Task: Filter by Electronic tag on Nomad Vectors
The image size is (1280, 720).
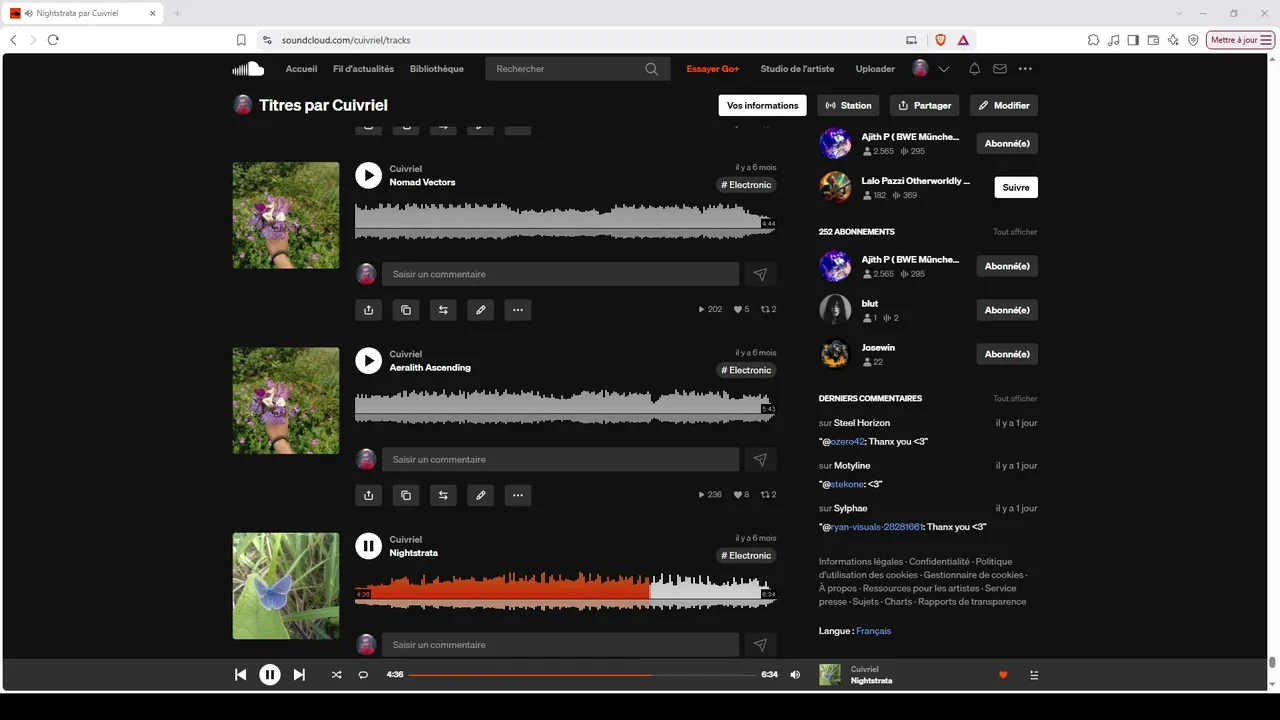Action: [x=747, y=185]
